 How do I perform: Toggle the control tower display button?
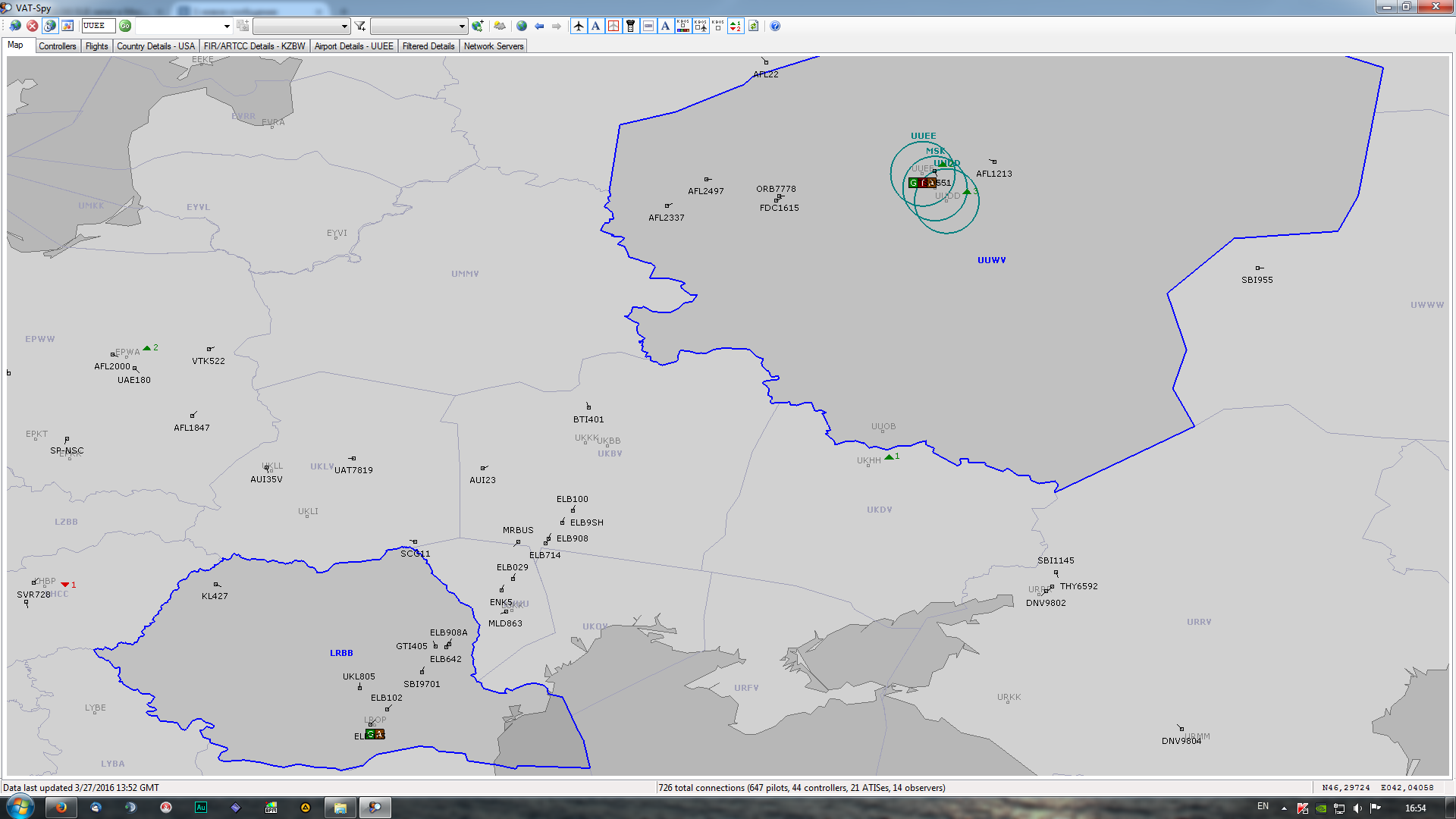(x=631, y=26)
